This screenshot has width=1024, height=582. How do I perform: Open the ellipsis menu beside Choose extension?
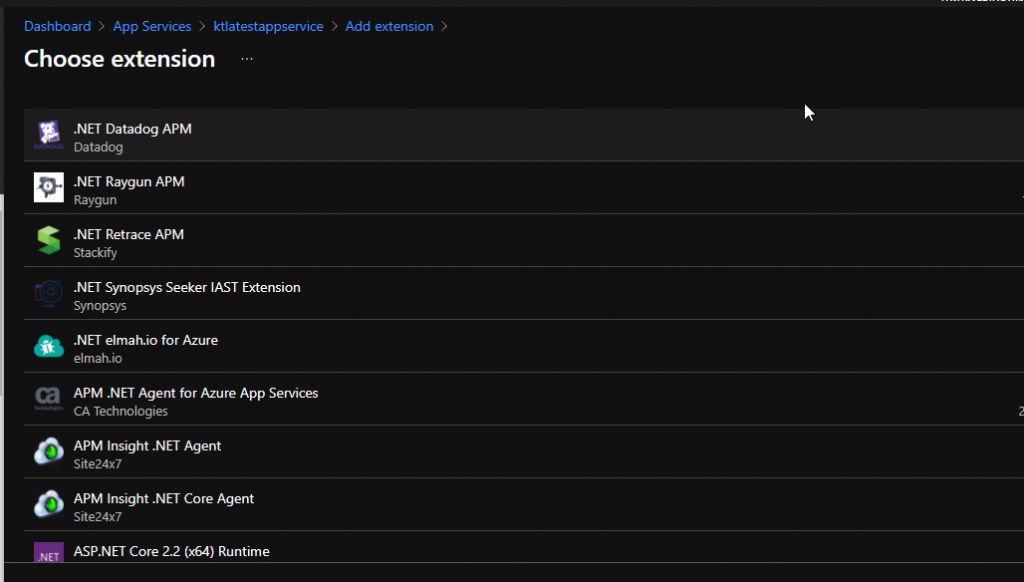[x=247, y=59]
